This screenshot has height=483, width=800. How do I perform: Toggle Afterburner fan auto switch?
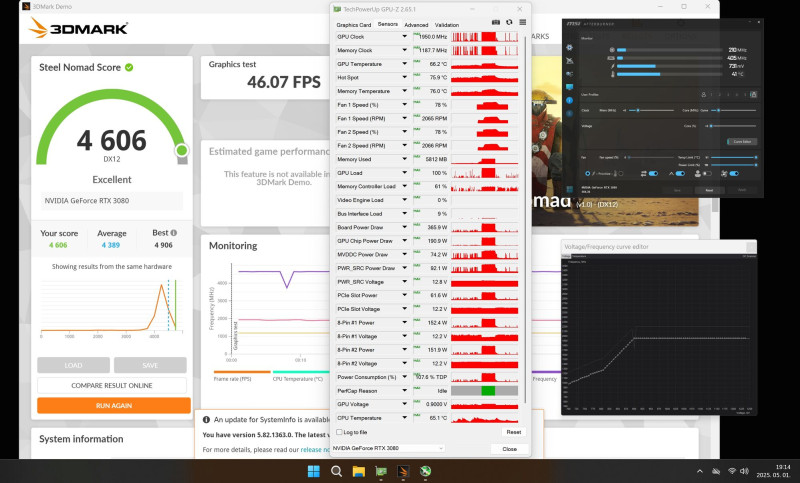click(734, 173)
